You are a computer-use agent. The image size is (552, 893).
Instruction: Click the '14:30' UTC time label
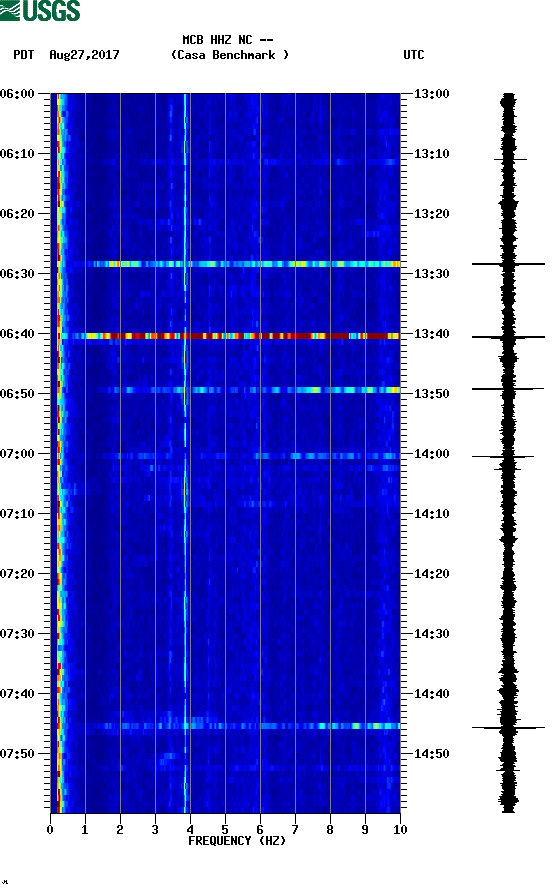pyautogui.click(x=431, y=634)
